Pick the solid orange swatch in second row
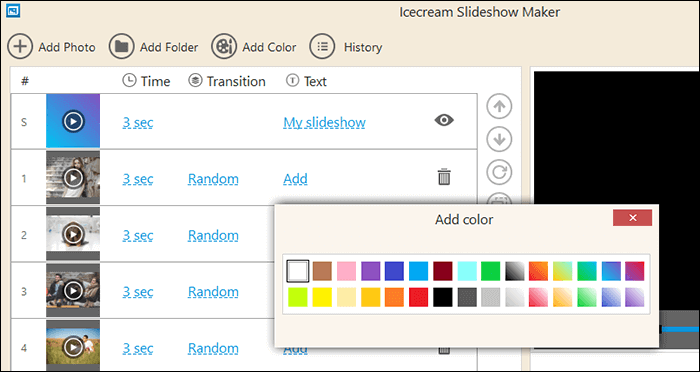 [395, 297]
